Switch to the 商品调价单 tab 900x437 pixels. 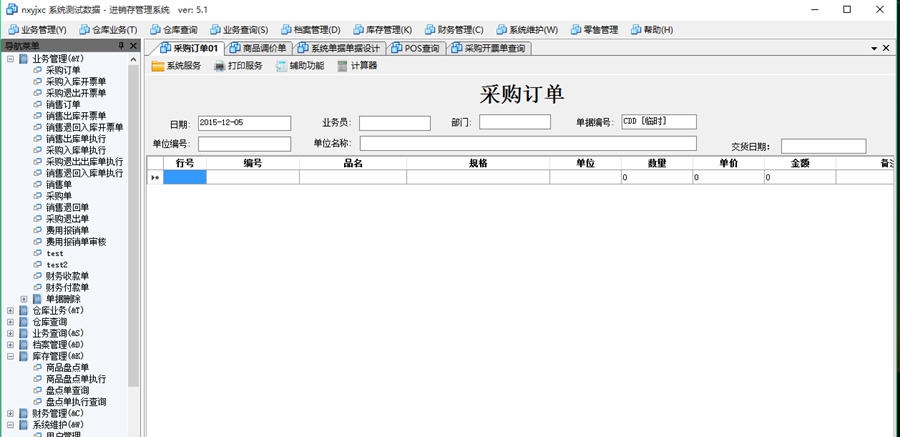coord(258,48)
